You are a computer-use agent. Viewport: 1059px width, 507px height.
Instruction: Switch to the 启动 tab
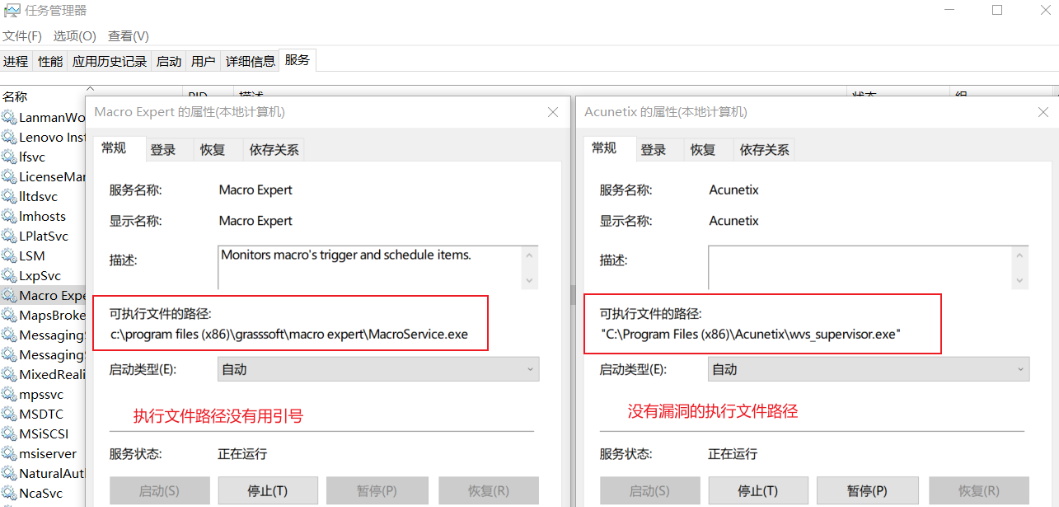point(169,61)
